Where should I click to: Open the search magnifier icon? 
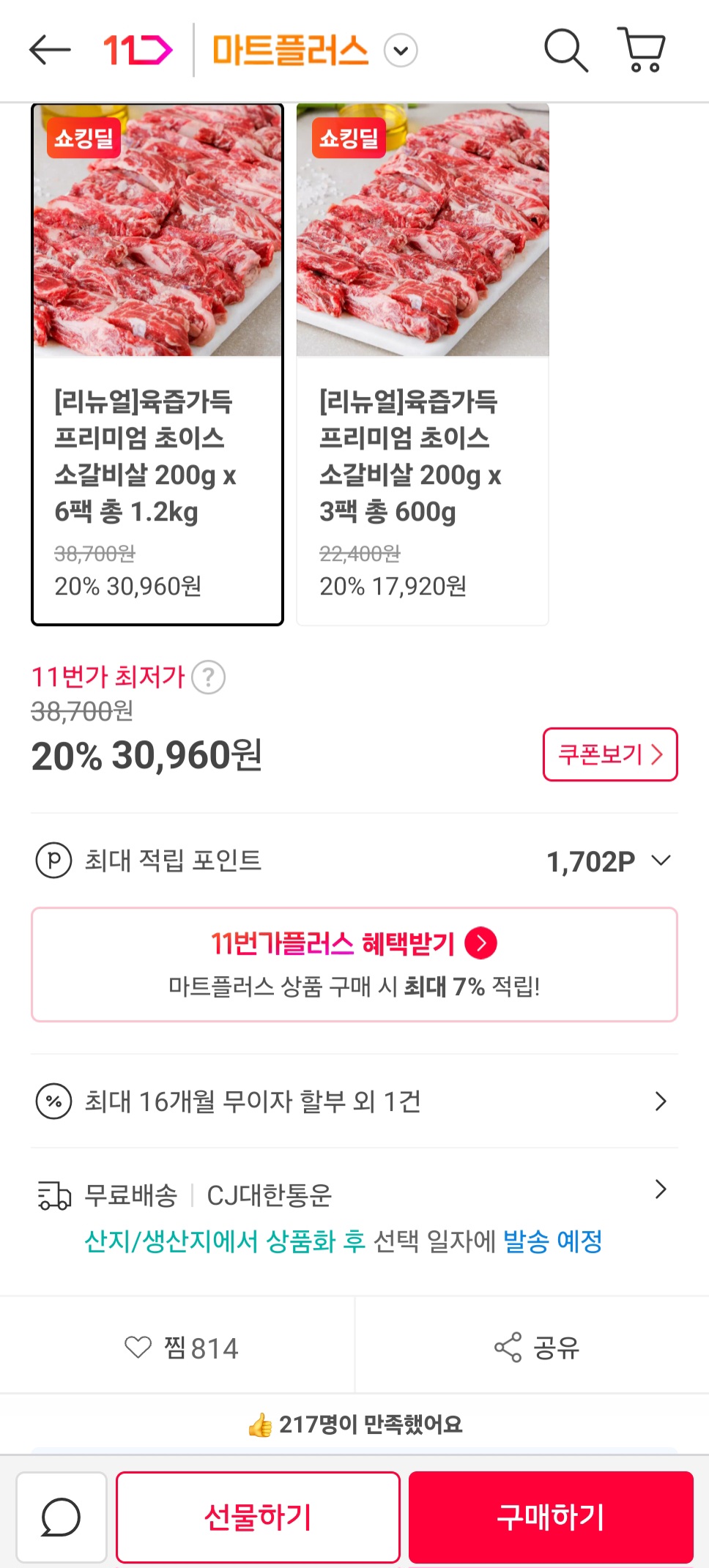pyautogui.click(x=565, y=50)
